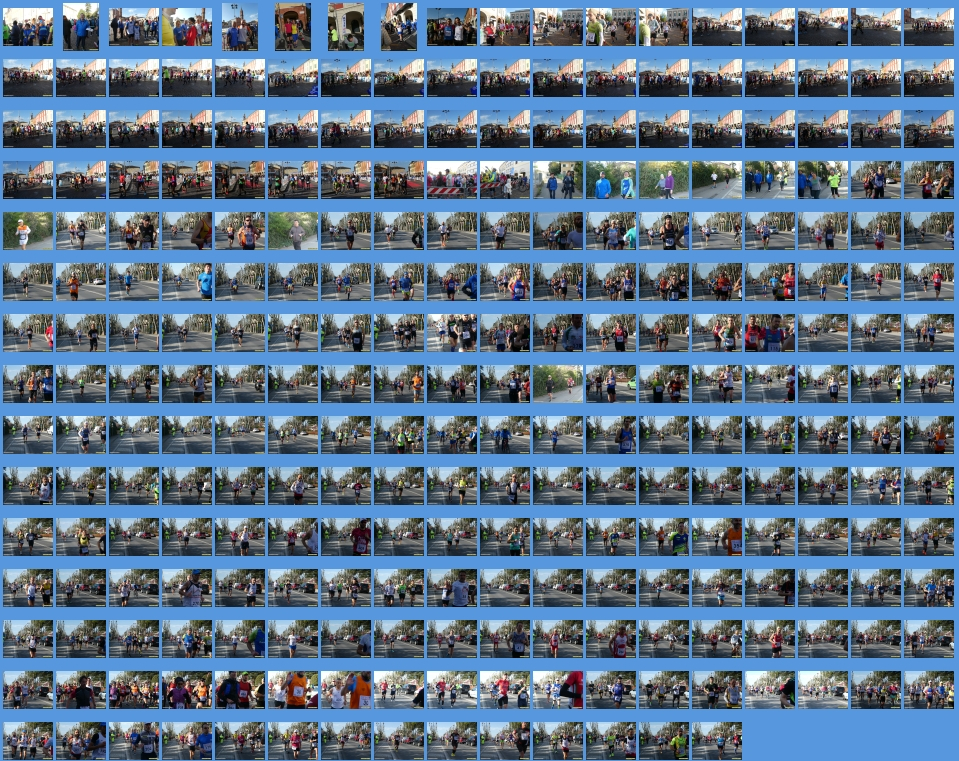Open the first thumbnail in the top row
Image resolution: width=959 pixels, height=761 pixels.
click(28, 27)
